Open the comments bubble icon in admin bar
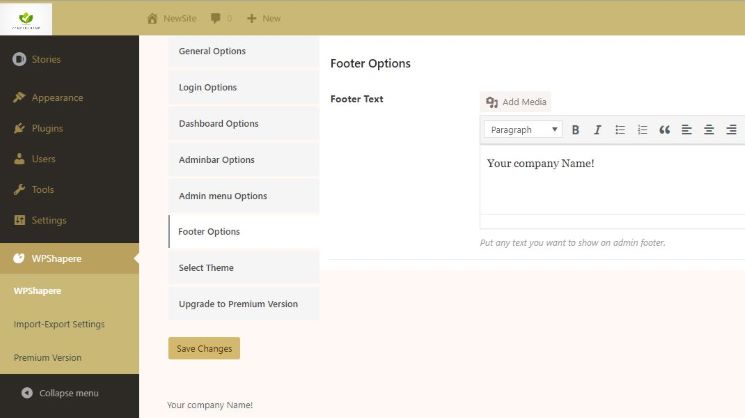The width and height of the screenshot is (745, 418). click(216, 19)
